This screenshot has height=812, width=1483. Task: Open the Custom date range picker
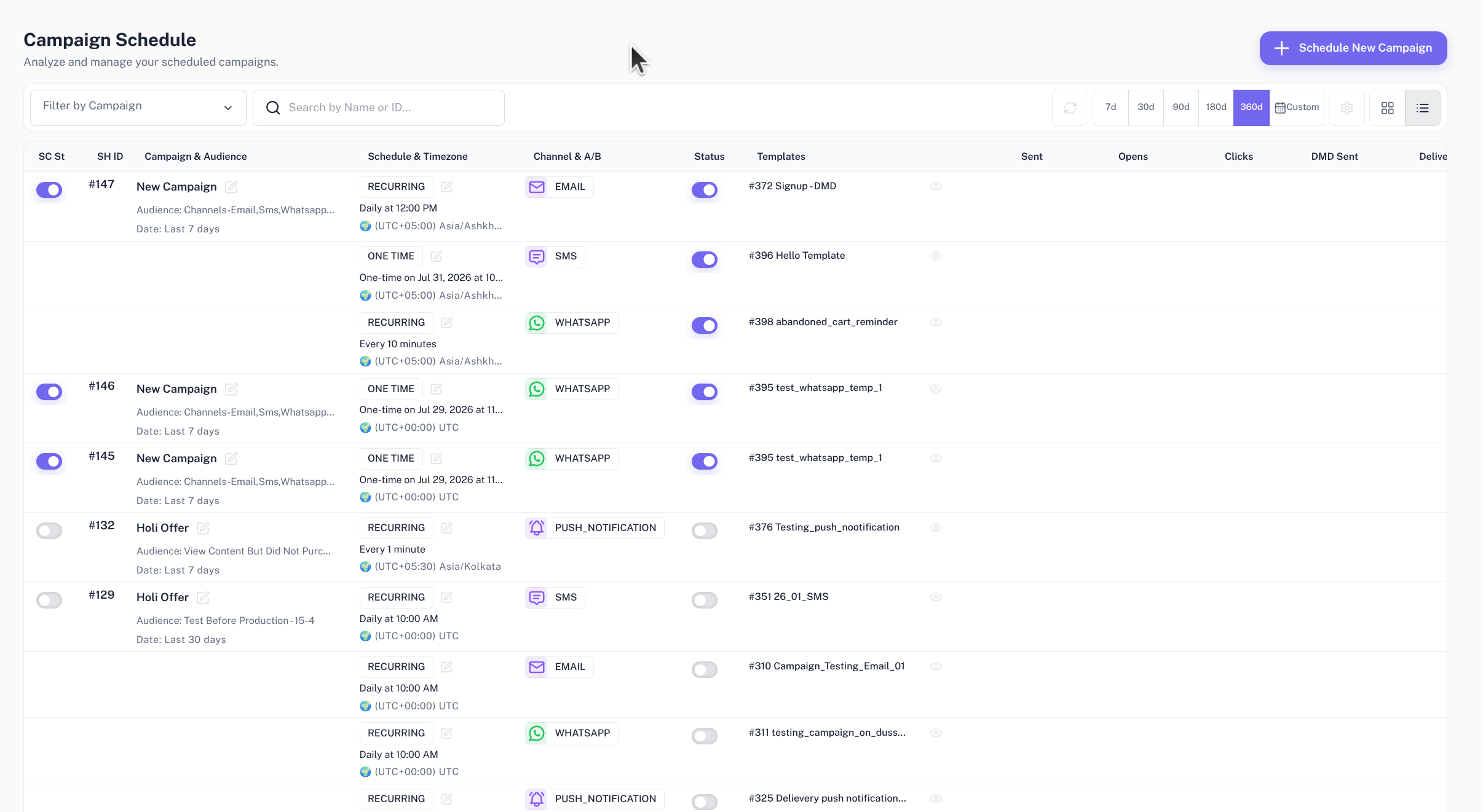(x=1297, y=108)
